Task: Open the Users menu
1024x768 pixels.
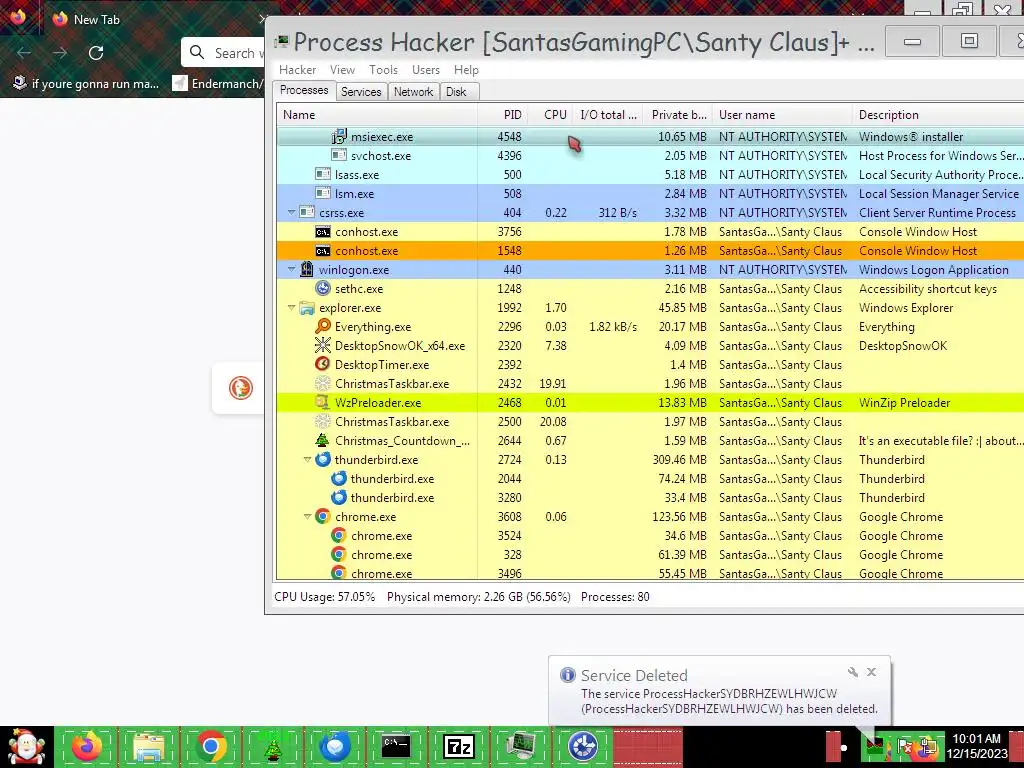Action: pyautogui.click(x=426, y=70)
